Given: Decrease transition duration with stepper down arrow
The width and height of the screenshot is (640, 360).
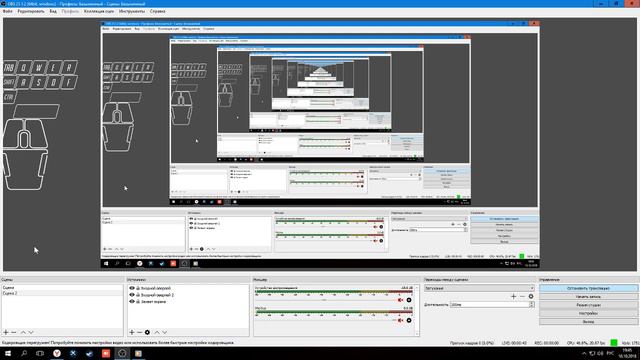Looking at the screenshot, I should [x=531, y=306].
